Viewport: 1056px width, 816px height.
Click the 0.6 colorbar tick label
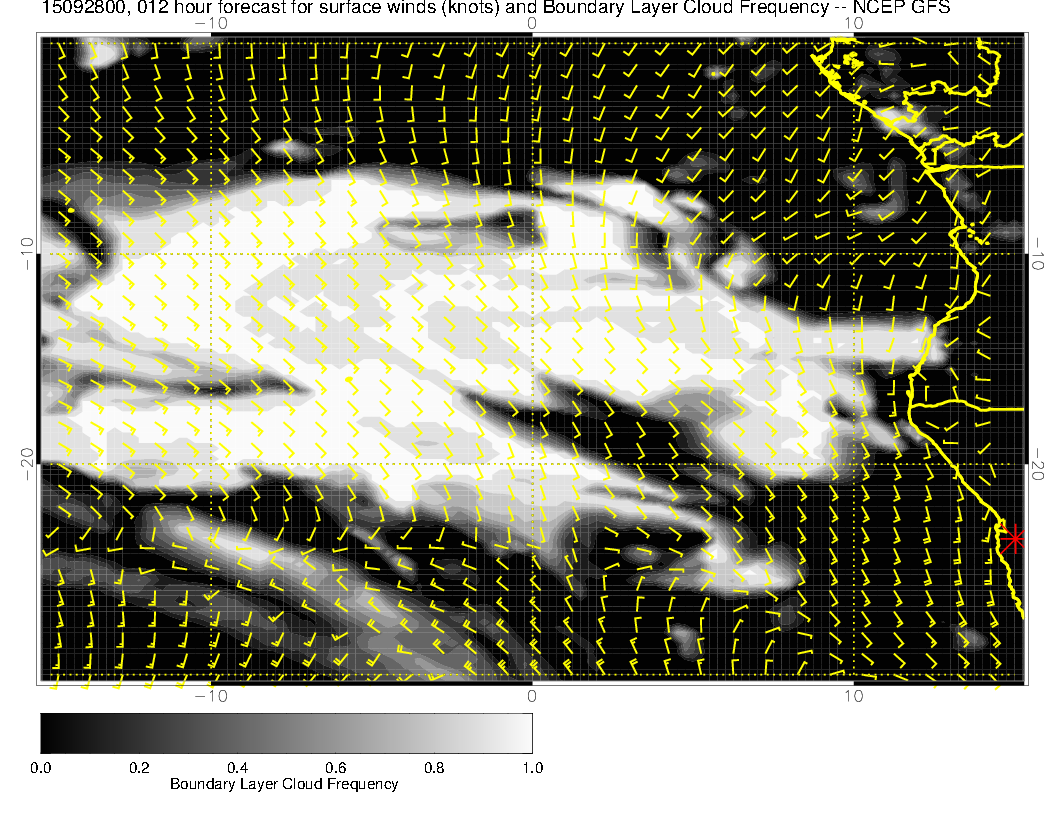pos(335,767)
